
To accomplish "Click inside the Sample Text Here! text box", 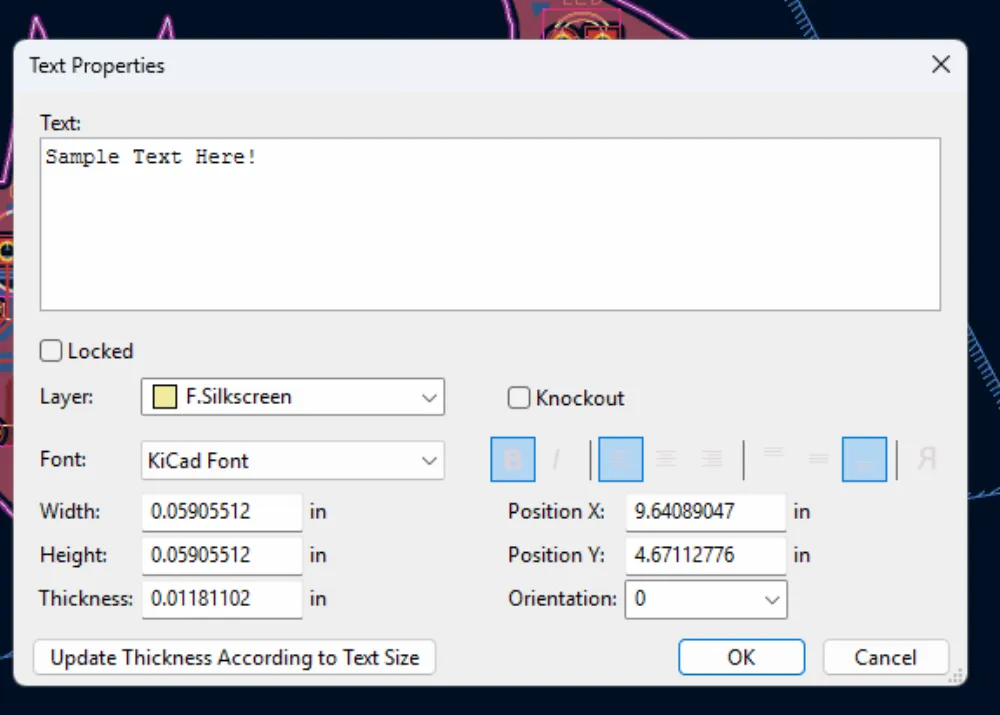I will point(490,224).
